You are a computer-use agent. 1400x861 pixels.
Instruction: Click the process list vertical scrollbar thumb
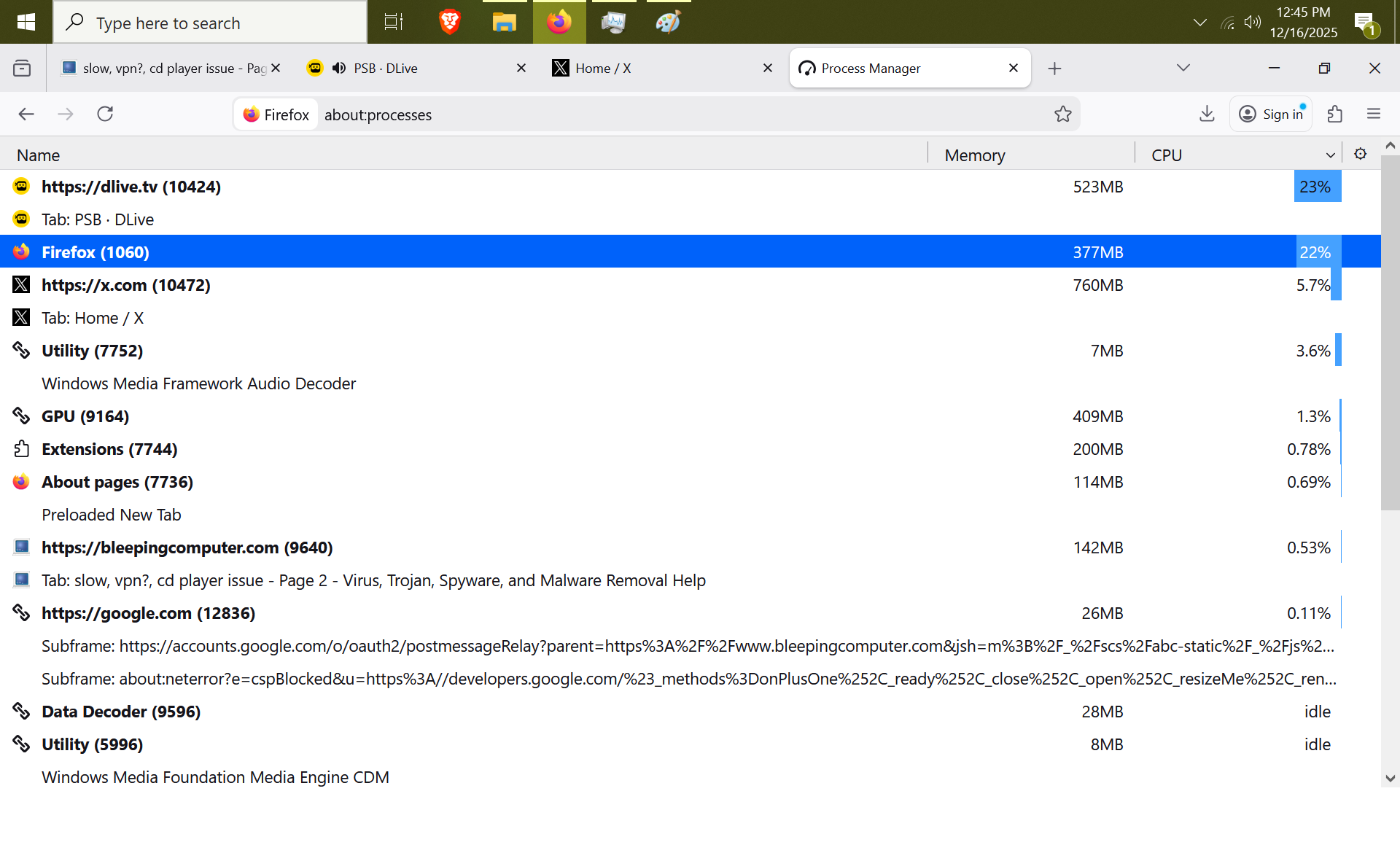(x=1391, y=332)
